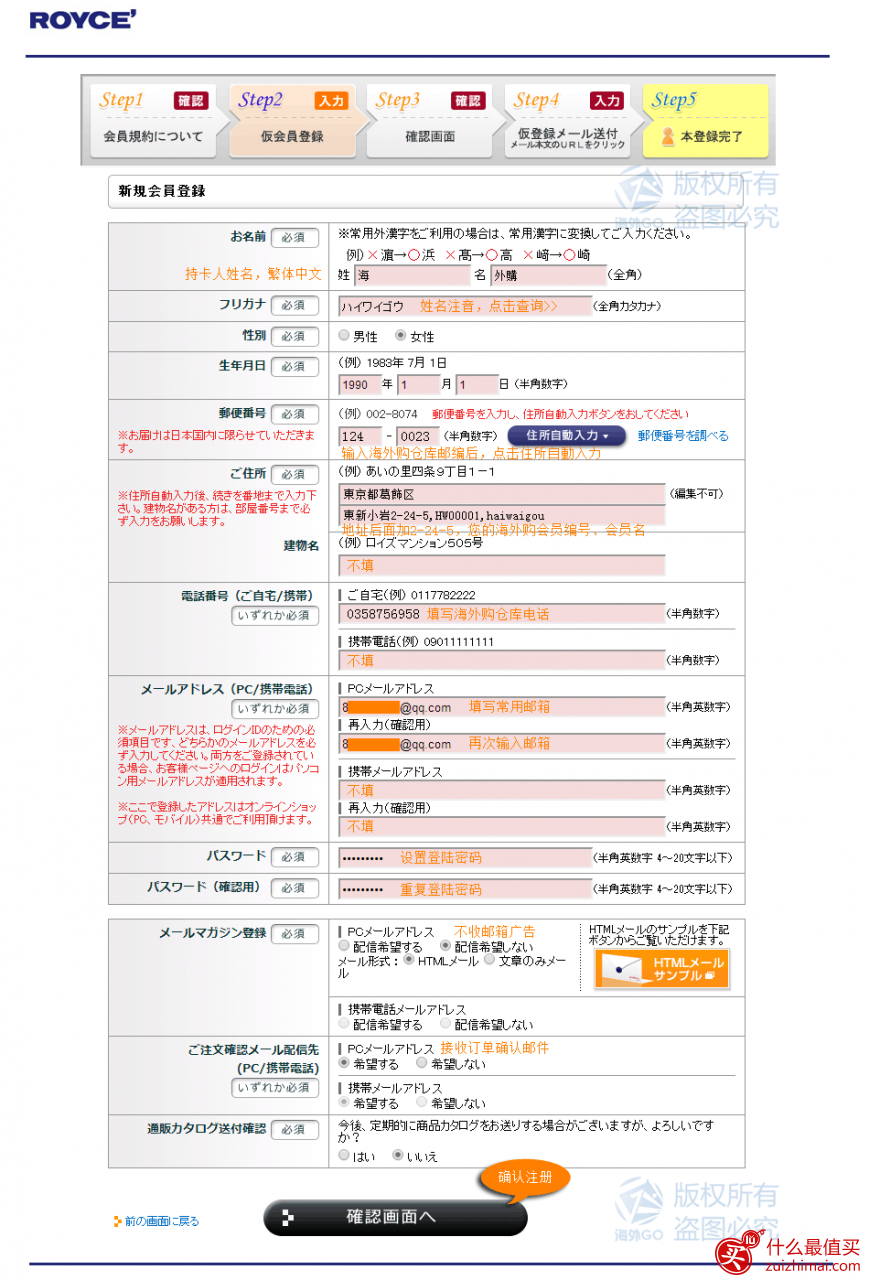Choose いいえ for catalog delivery
The height and width of the screenshot is (1280, 869).
pyautogui.click(x=398, y=1155)
